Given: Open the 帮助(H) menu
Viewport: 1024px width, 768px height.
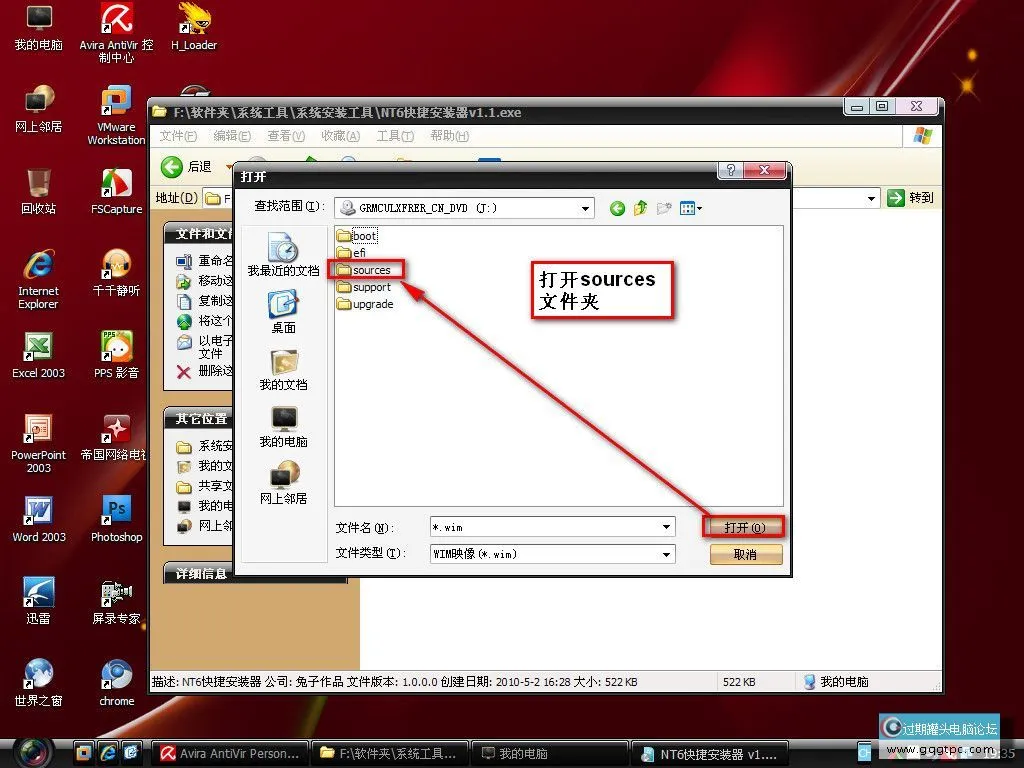Looking at the screenshot, I should tap(449, 136).
